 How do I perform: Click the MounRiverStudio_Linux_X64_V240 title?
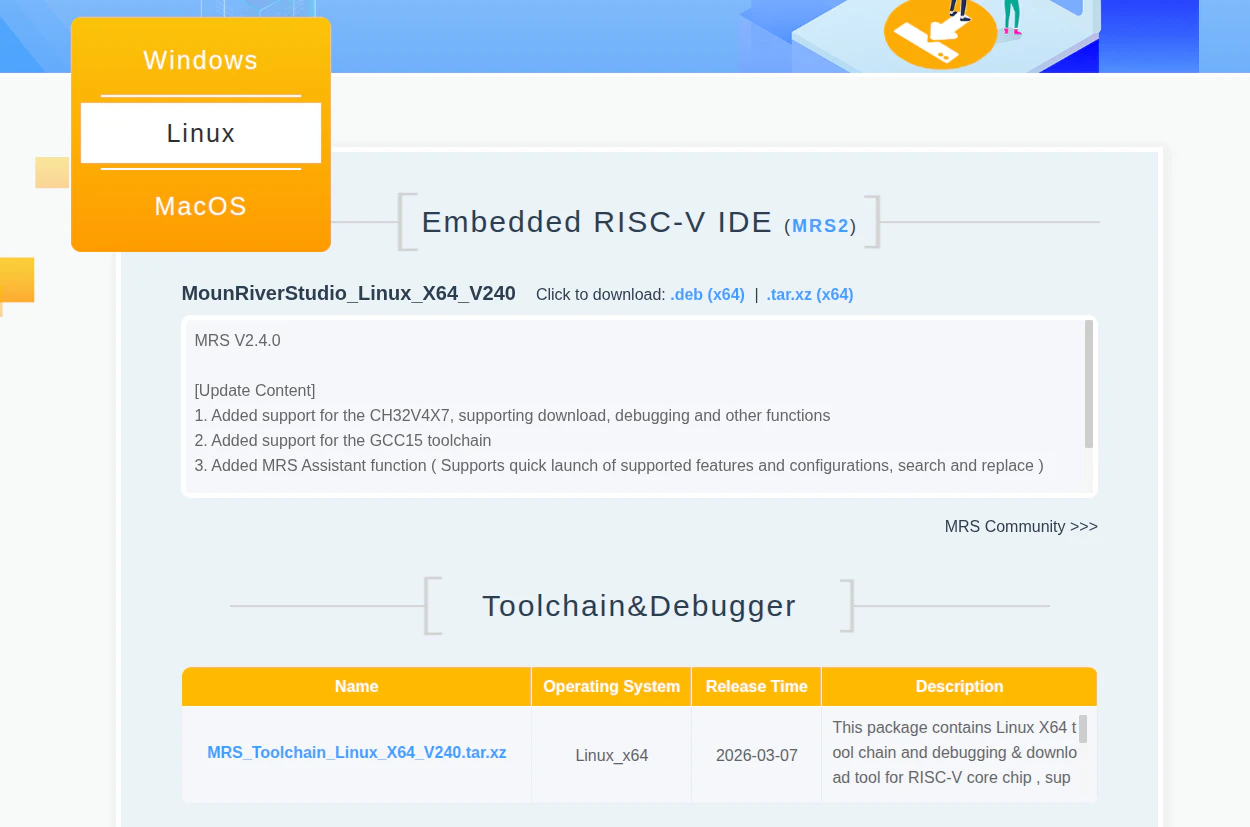(x=349, y=293)
